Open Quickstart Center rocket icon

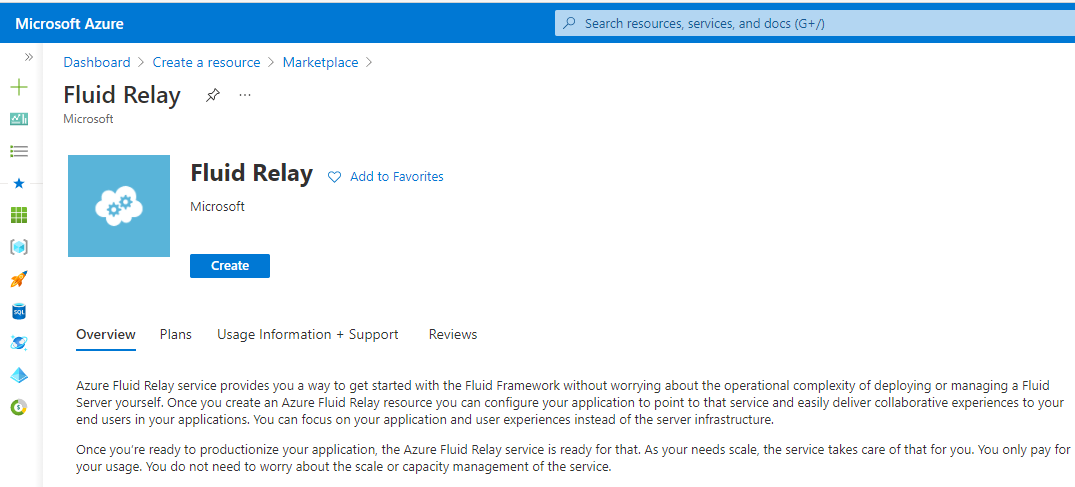click(19, 279)
